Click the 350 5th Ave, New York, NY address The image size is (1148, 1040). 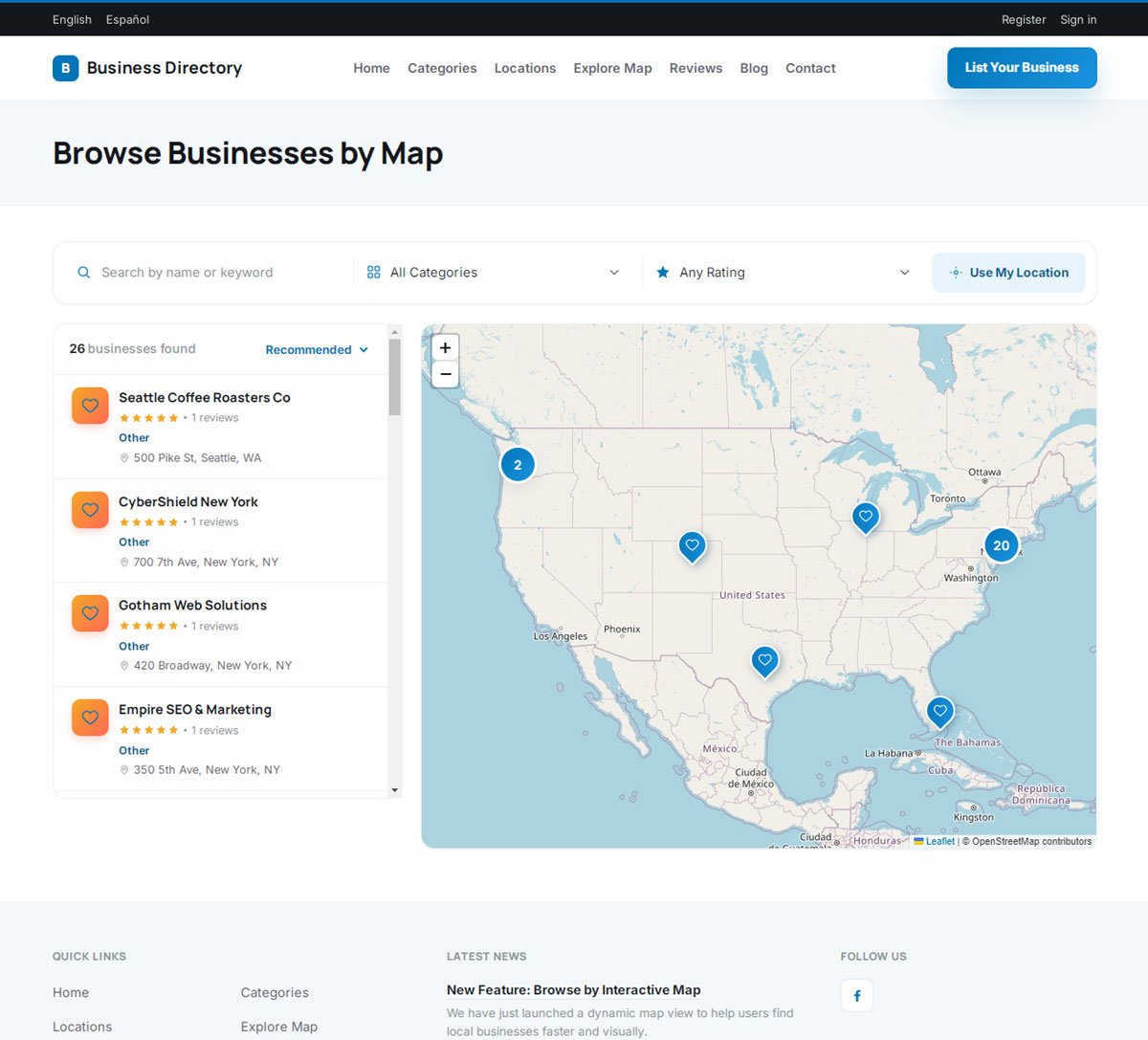pyautogui.click(x=207, y=770)
